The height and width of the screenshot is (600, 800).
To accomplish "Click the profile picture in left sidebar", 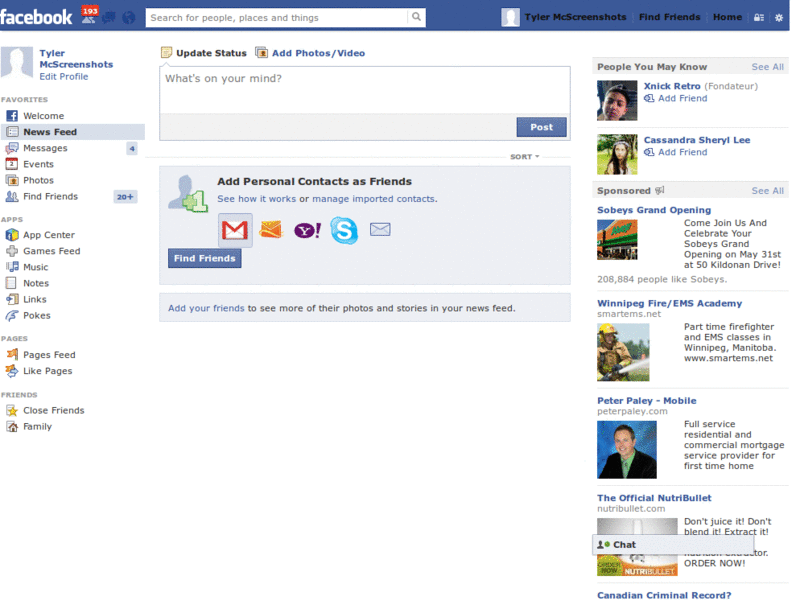I will point(17,63).
